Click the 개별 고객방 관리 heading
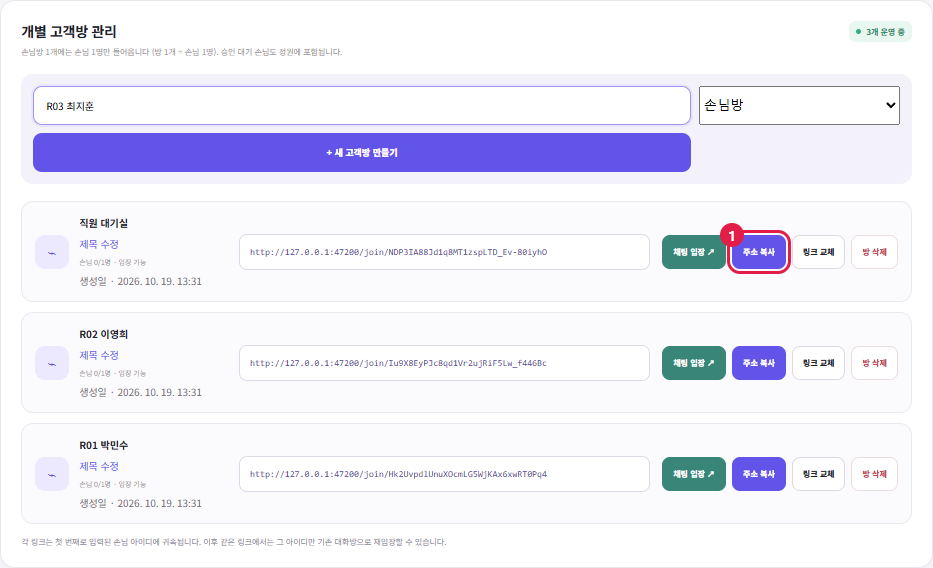933x568 pixels. click(x=69, y=31)
